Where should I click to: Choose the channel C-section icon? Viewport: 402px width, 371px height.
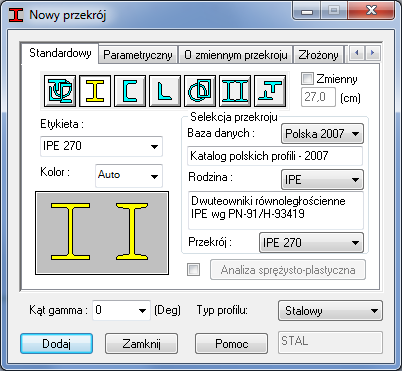(130, 91)
